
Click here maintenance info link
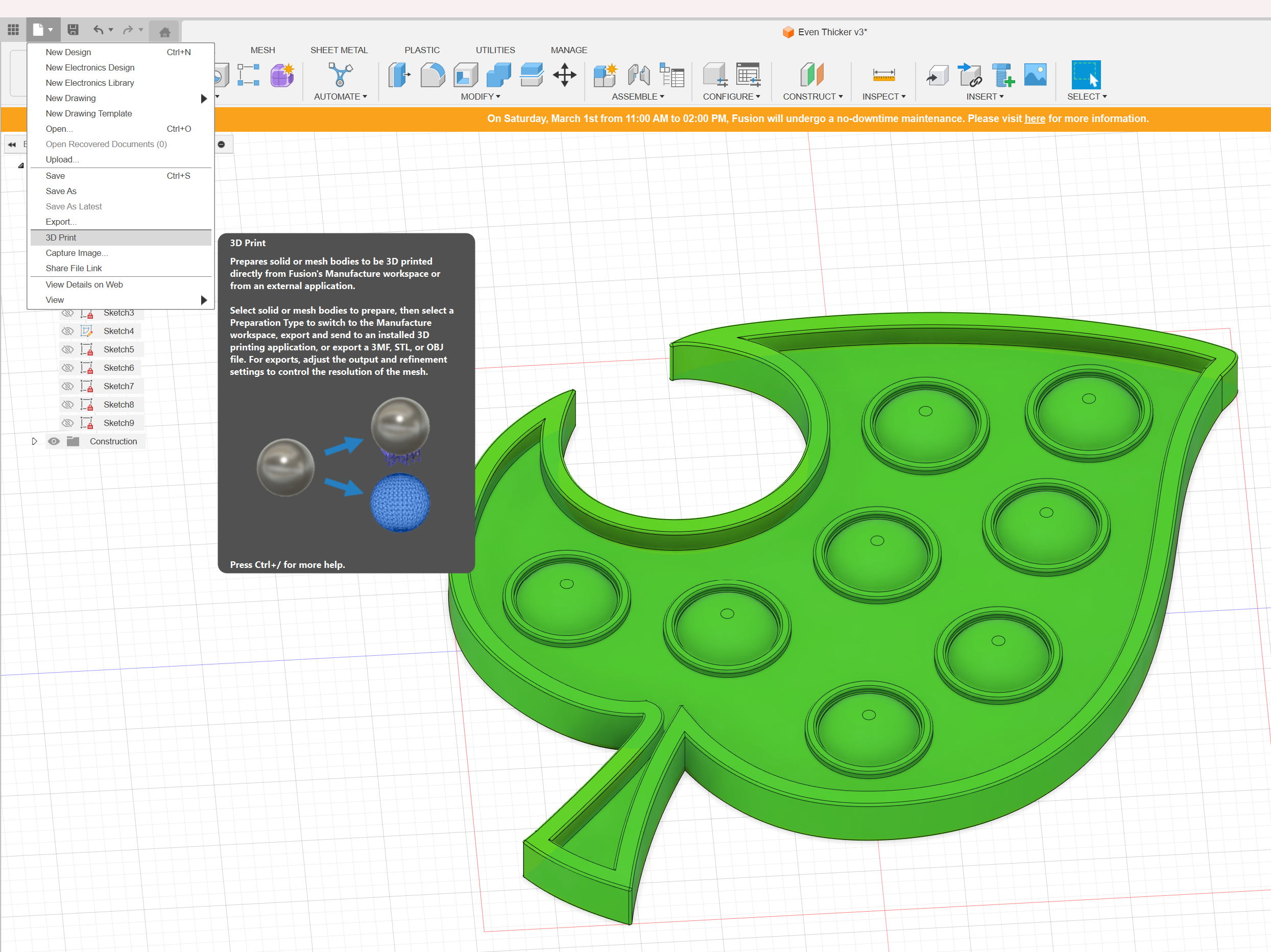point(1034,120)
